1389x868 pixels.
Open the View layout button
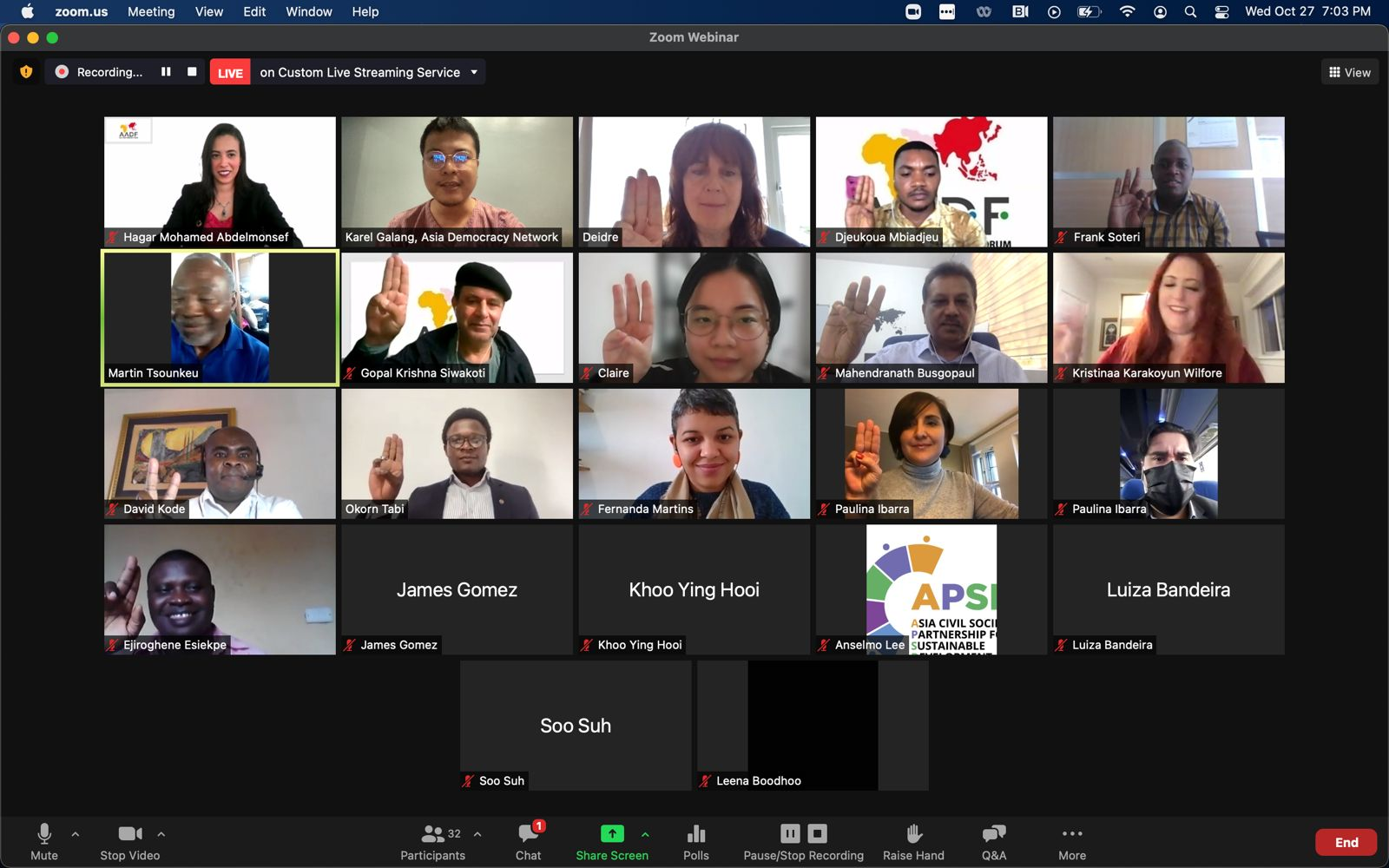tap(1350, 72)
